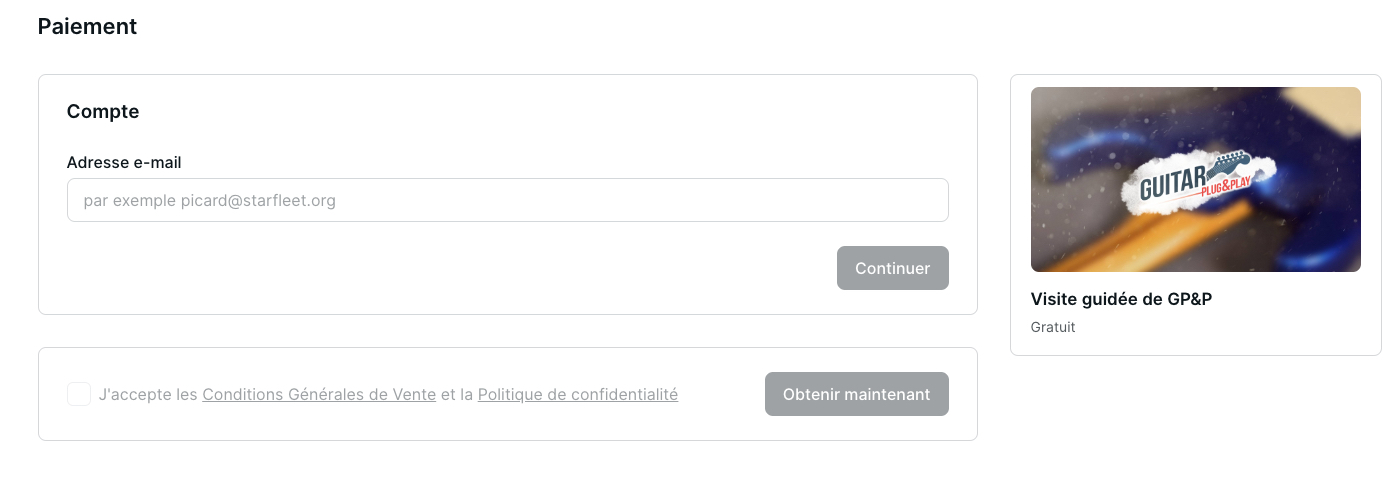Open the Politique de confidentialité link
Image resolution: width=1397 pixels, height=478 pixels.
click(578, 394)
